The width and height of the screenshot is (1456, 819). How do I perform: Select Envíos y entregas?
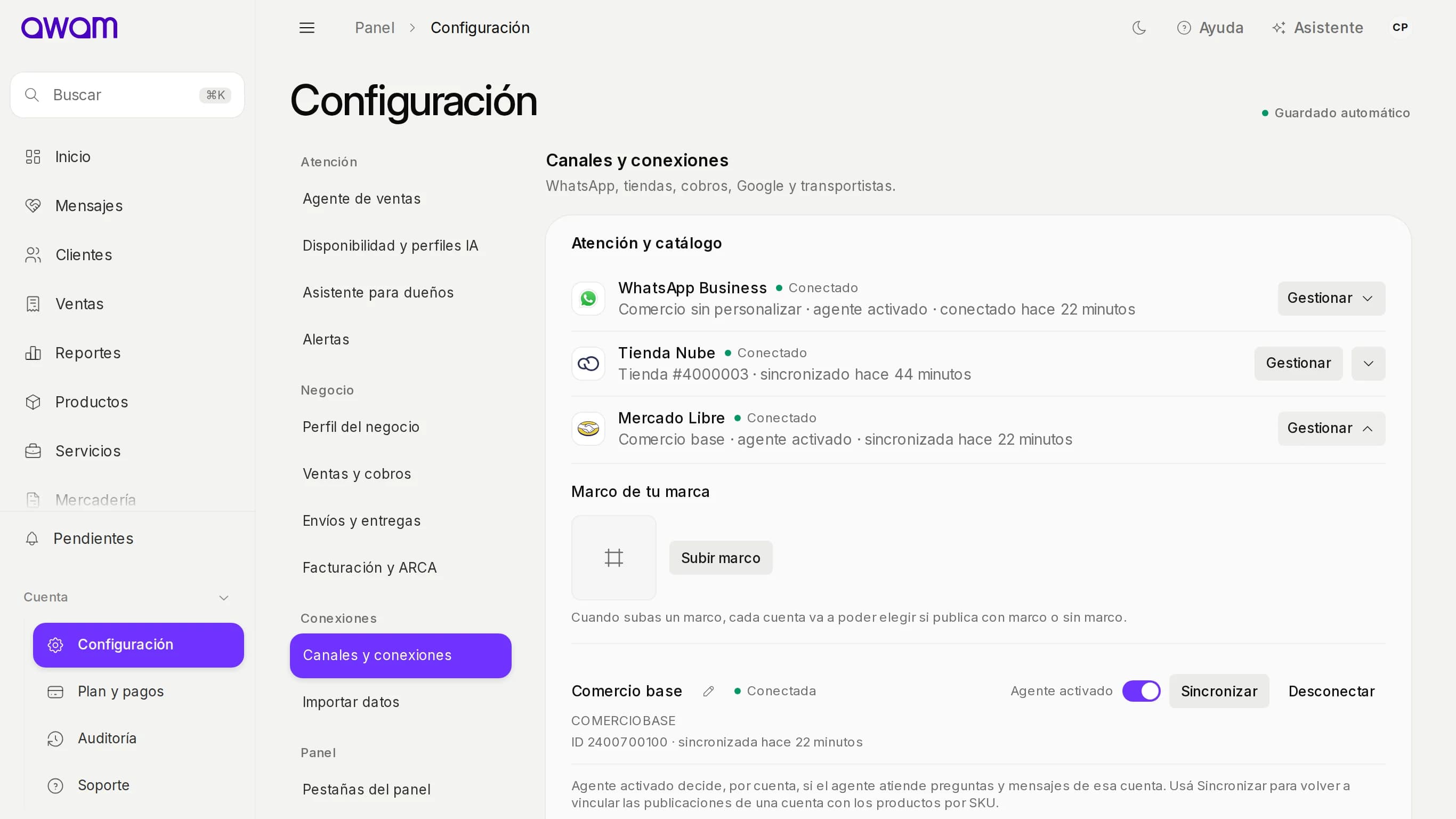400,521
